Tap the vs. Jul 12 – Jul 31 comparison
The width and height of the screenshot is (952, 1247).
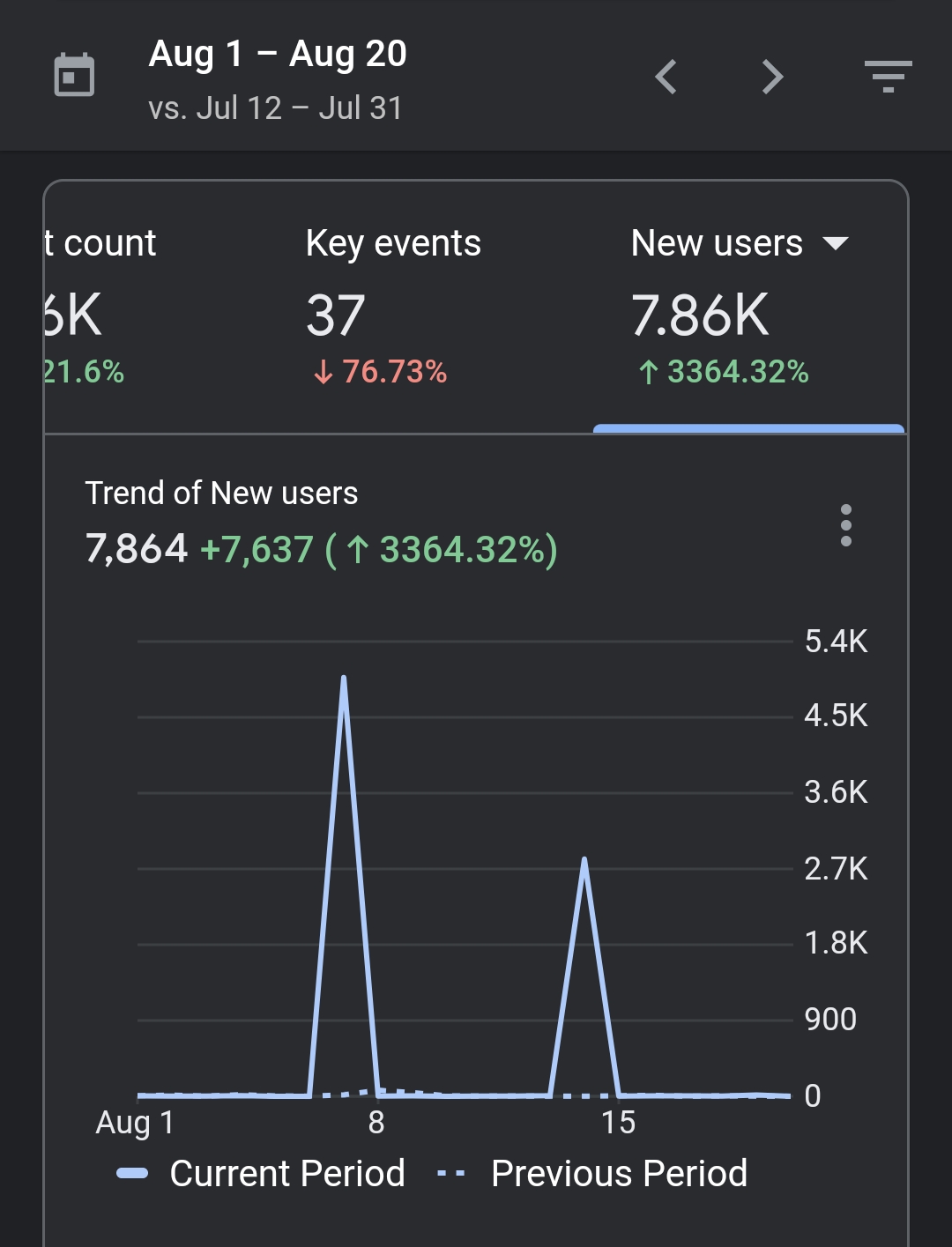click(x=275, y=108)
